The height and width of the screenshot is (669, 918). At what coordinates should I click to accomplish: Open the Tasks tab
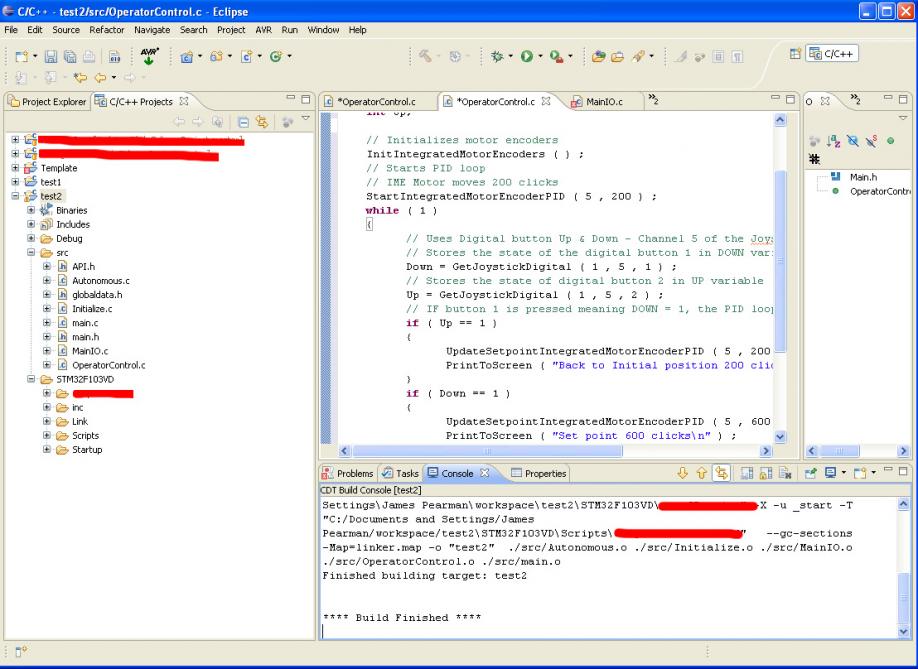[400, 474]
